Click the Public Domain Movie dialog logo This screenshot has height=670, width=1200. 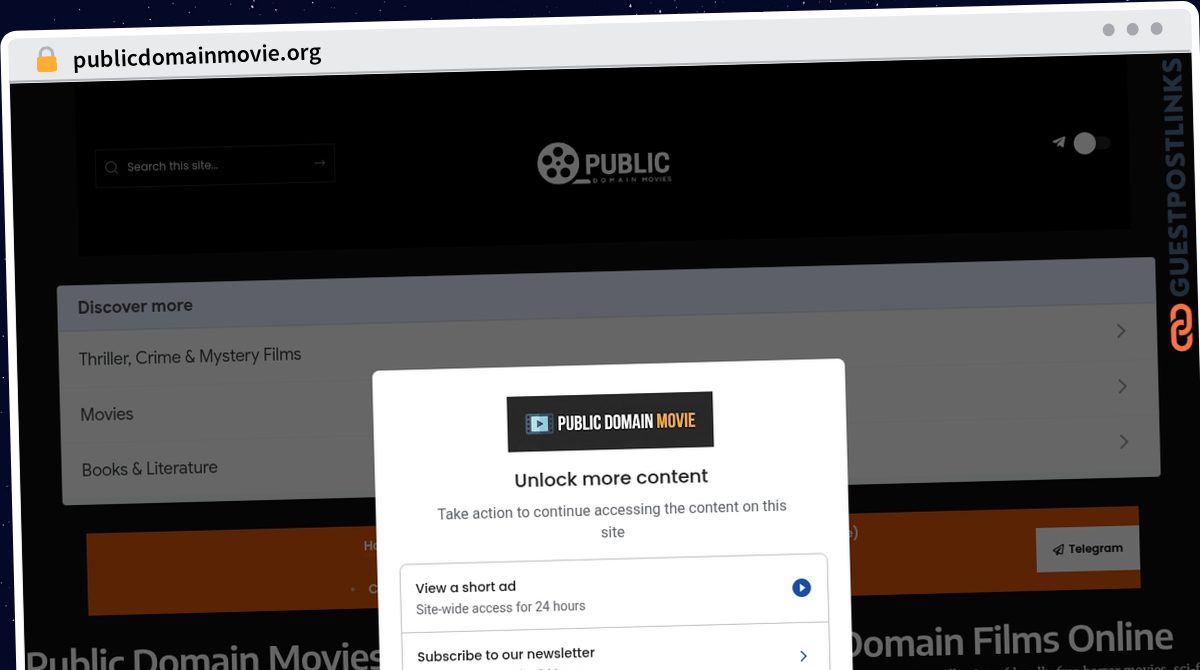tap(610, 421)
